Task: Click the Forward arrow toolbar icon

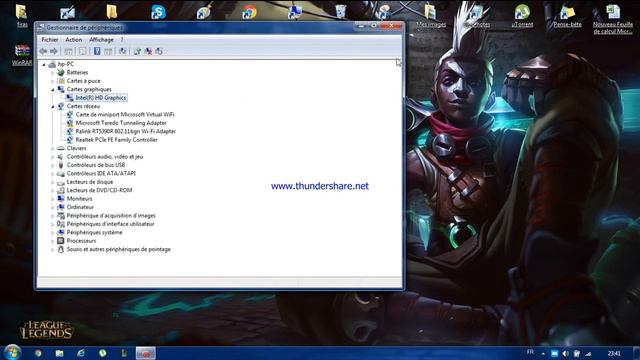Action: click(x=53, y=51)
